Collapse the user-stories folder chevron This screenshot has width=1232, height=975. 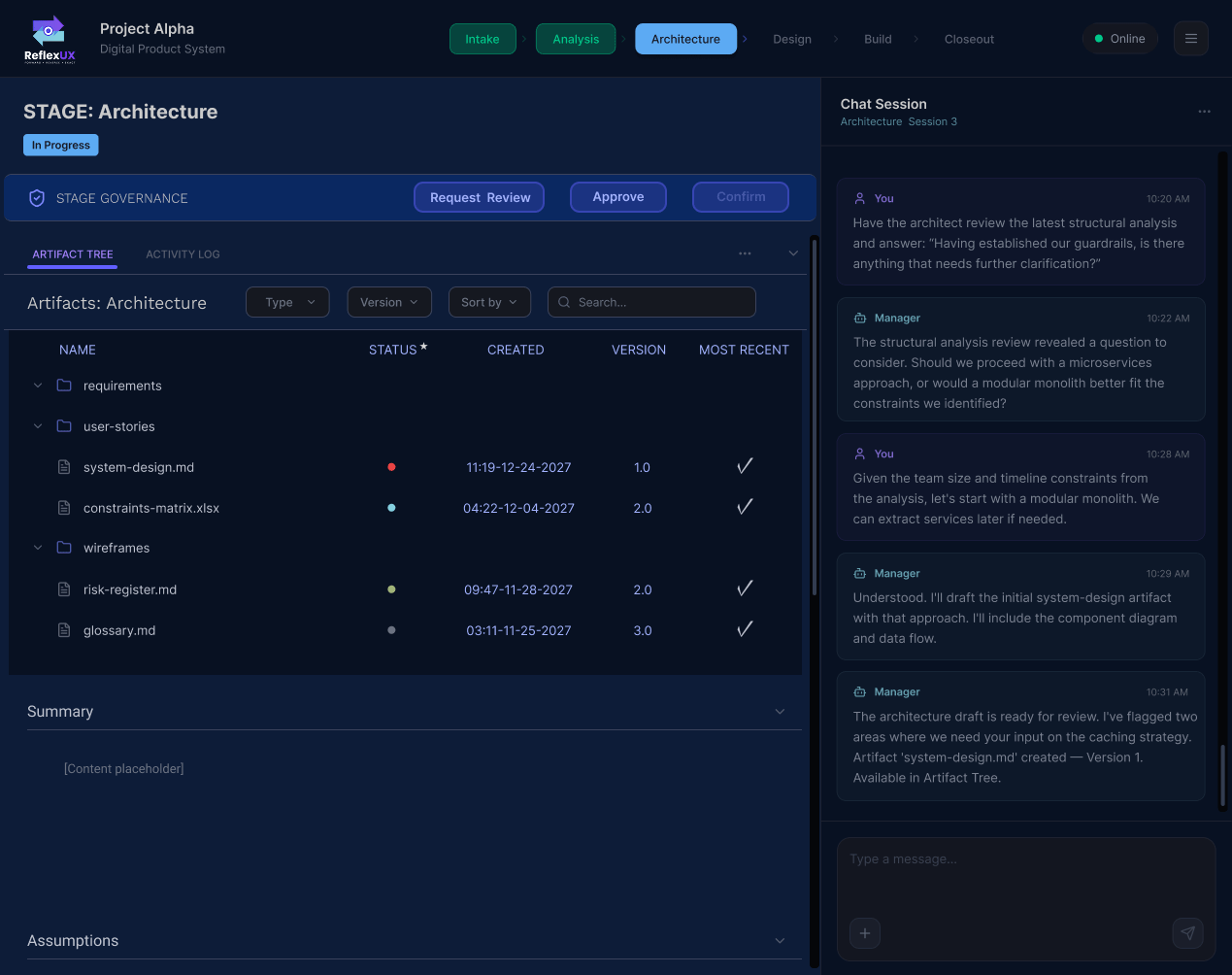click(38, 426)
